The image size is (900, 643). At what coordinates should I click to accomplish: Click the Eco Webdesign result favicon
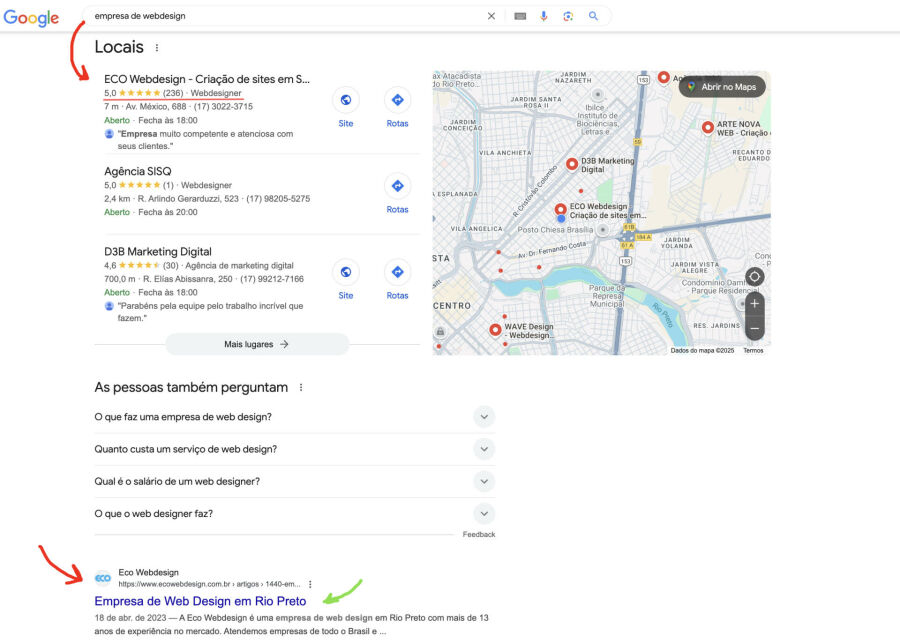[x=103, y=578]
